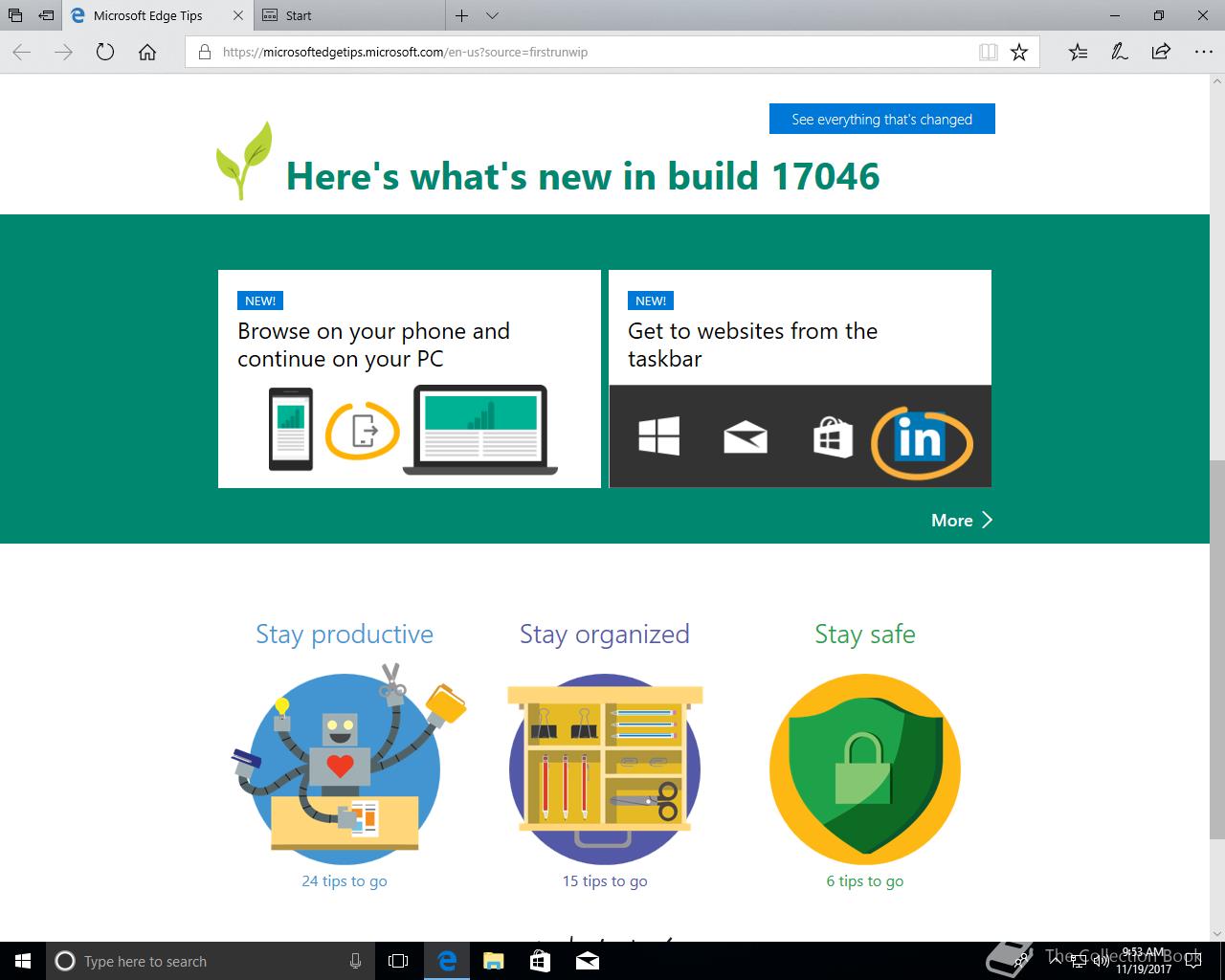Expand More with the chevron arrow

tap(987, 521)
